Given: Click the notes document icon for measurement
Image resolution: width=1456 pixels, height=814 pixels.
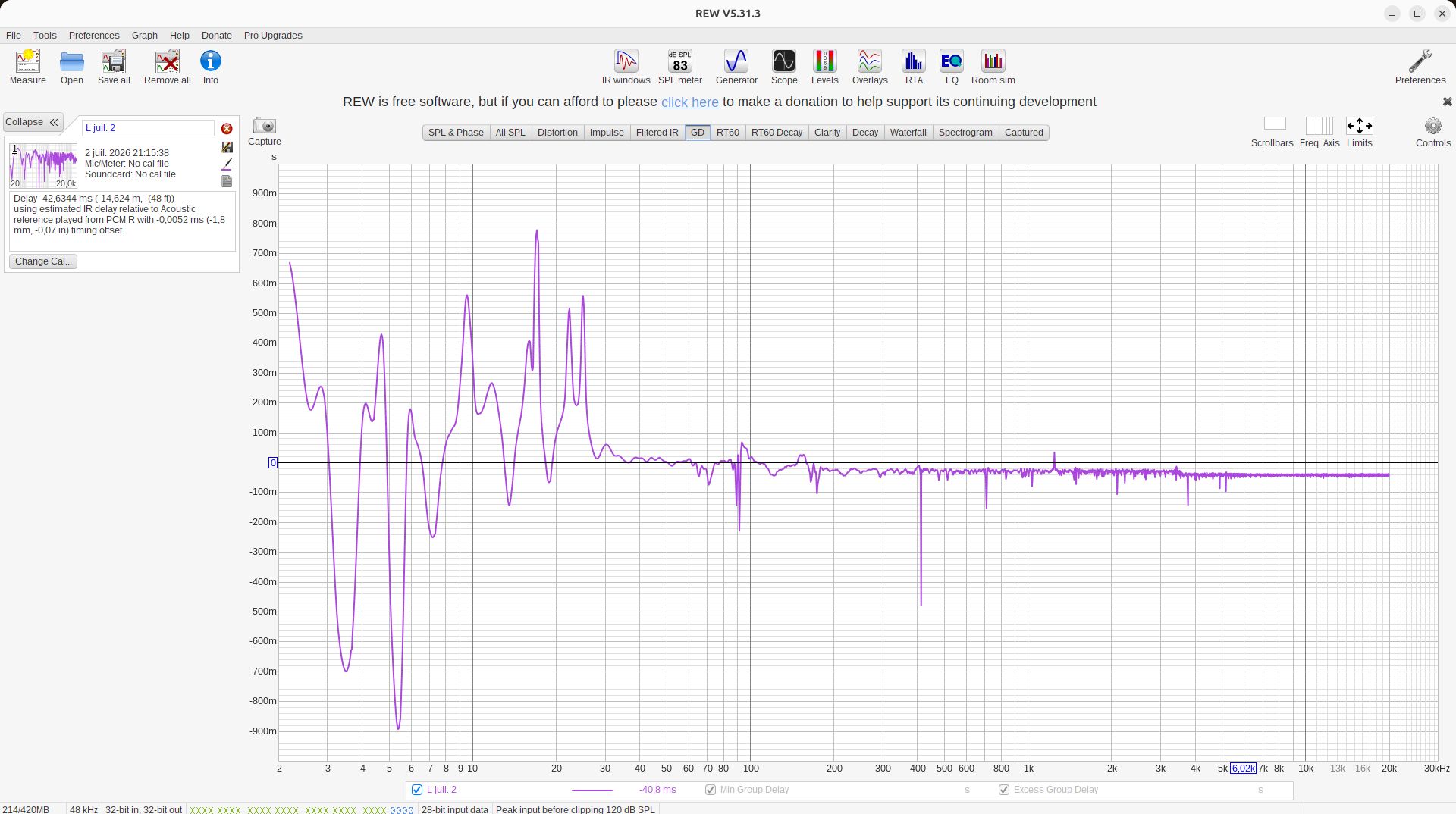Looking at the screenshot, I should point(227,181).
